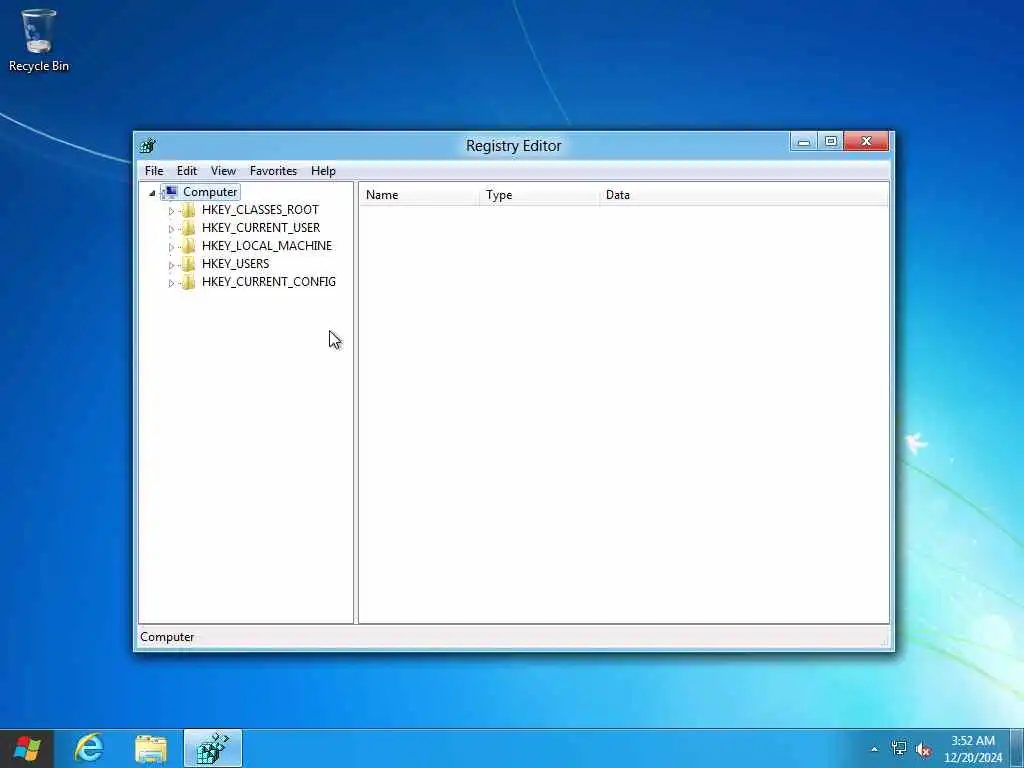Screen dimensions: 1024x768
Task: Expand HKEY_CURRENT_CONFIG key
Action: [171, 283]
